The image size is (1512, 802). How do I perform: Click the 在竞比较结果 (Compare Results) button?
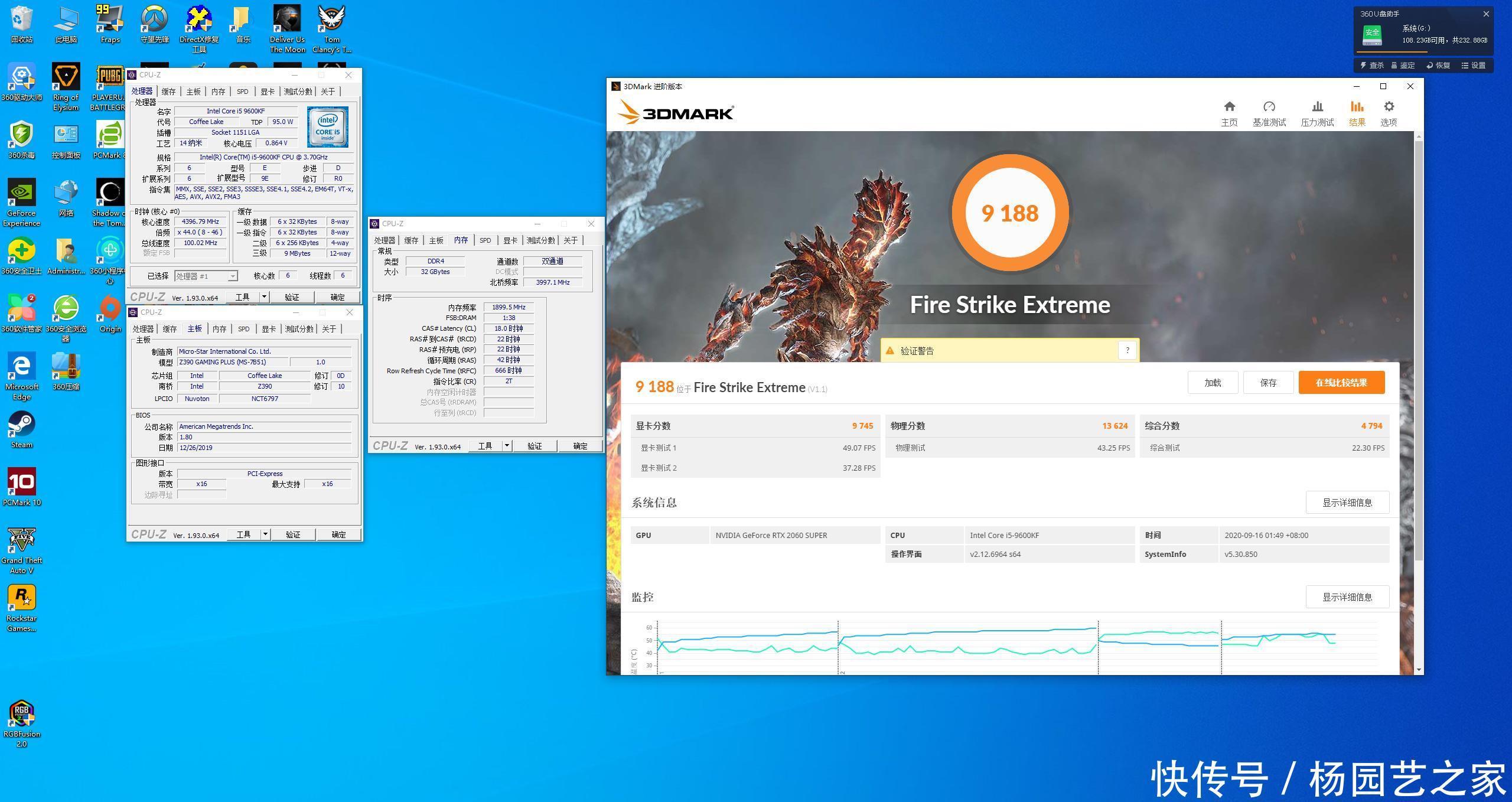[x=1343, y=383]
